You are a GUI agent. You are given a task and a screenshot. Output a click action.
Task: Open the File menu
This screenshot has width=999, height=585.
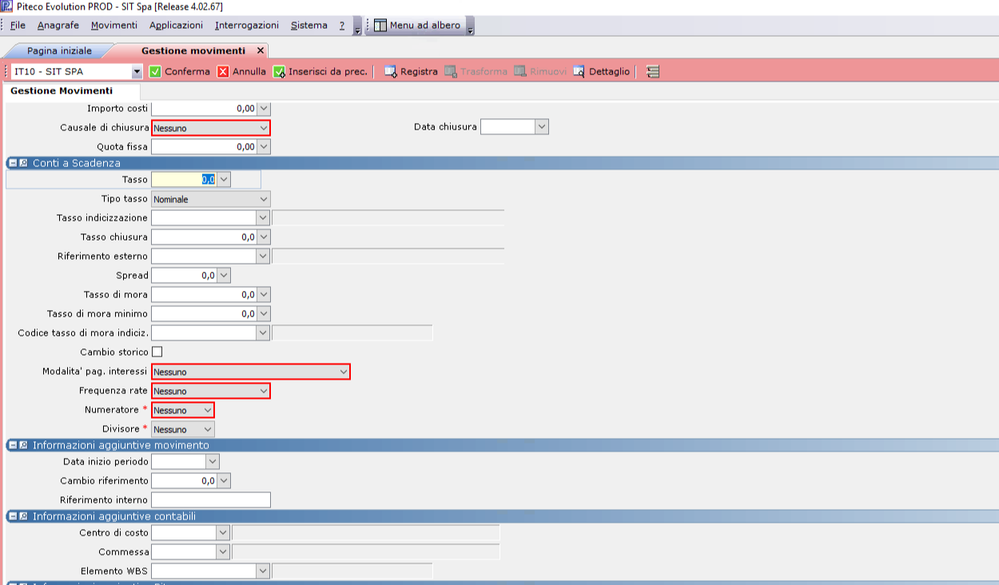click(18, 25)
